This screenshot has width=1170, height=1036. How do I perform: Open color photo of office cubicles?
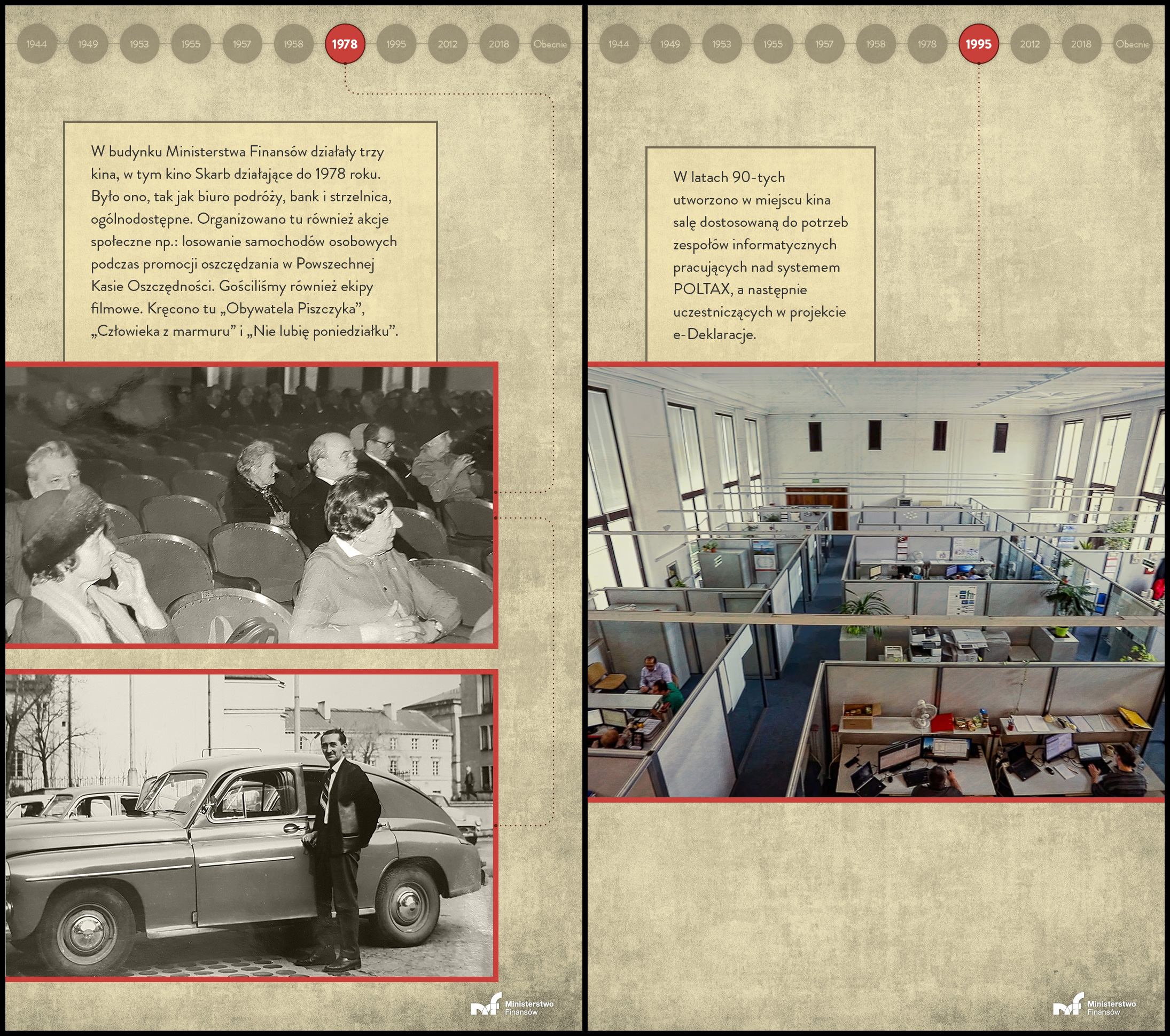coord(876,581)
